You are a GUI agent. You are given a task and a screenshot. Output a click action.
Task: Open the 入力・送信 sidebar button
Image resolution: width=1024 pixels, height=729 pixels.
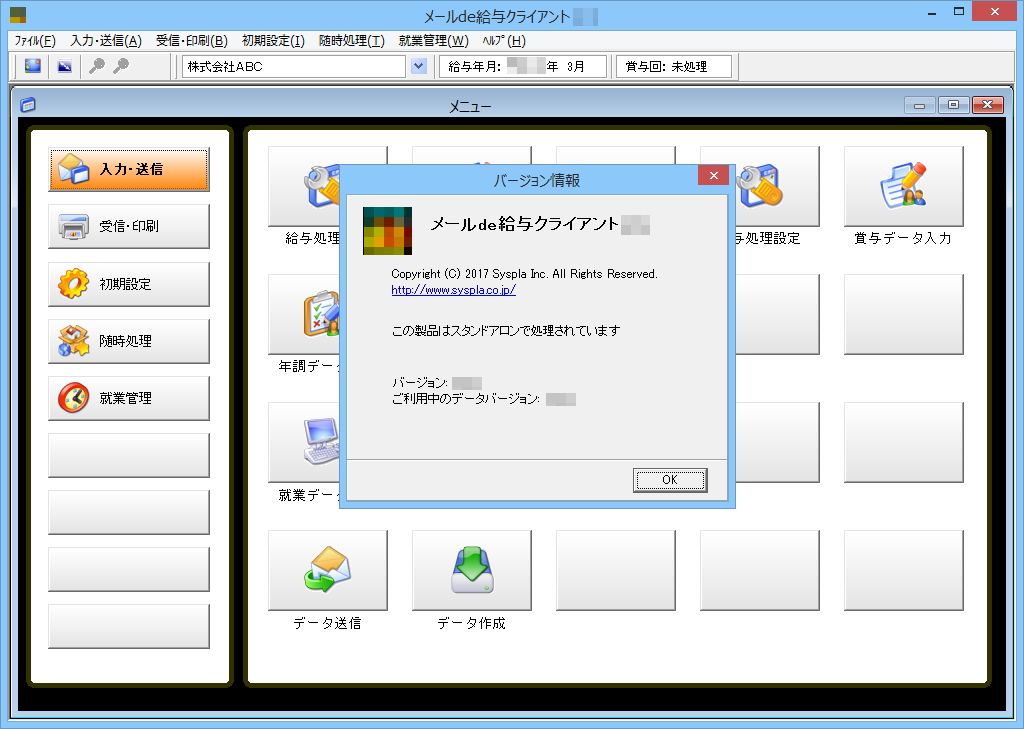(x=129, y=169)
